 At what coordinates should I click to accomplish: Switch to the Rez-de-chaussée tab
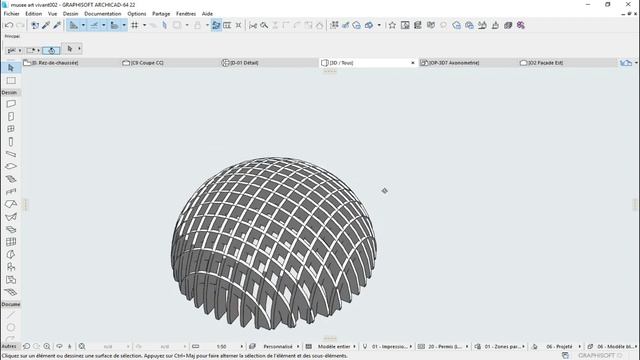tap(71, 63)
